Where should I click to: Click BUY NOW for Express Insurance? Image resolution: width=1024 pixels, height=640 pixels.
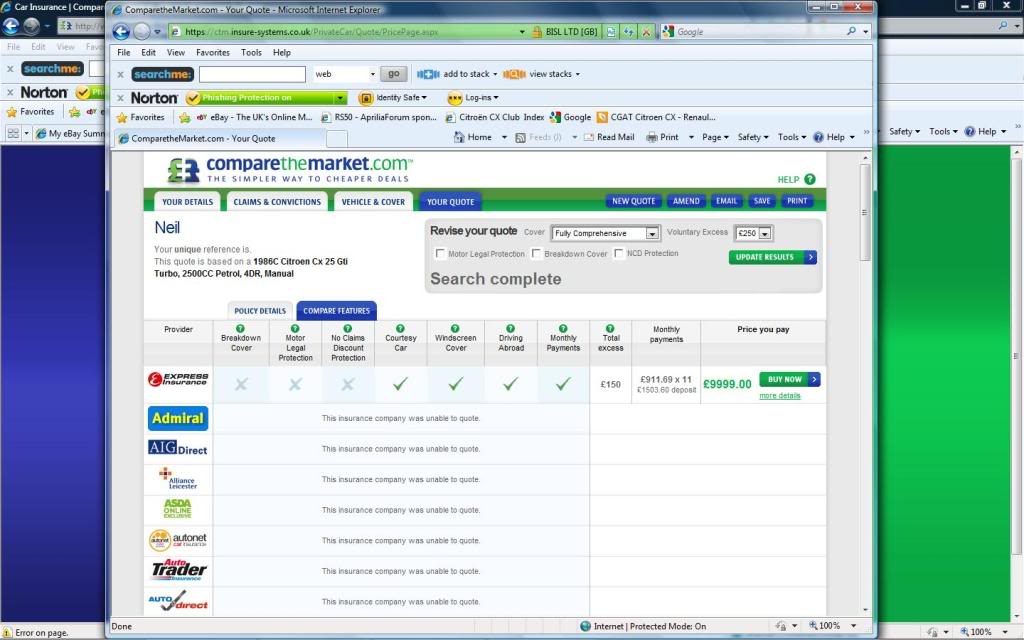coord(790,379)
